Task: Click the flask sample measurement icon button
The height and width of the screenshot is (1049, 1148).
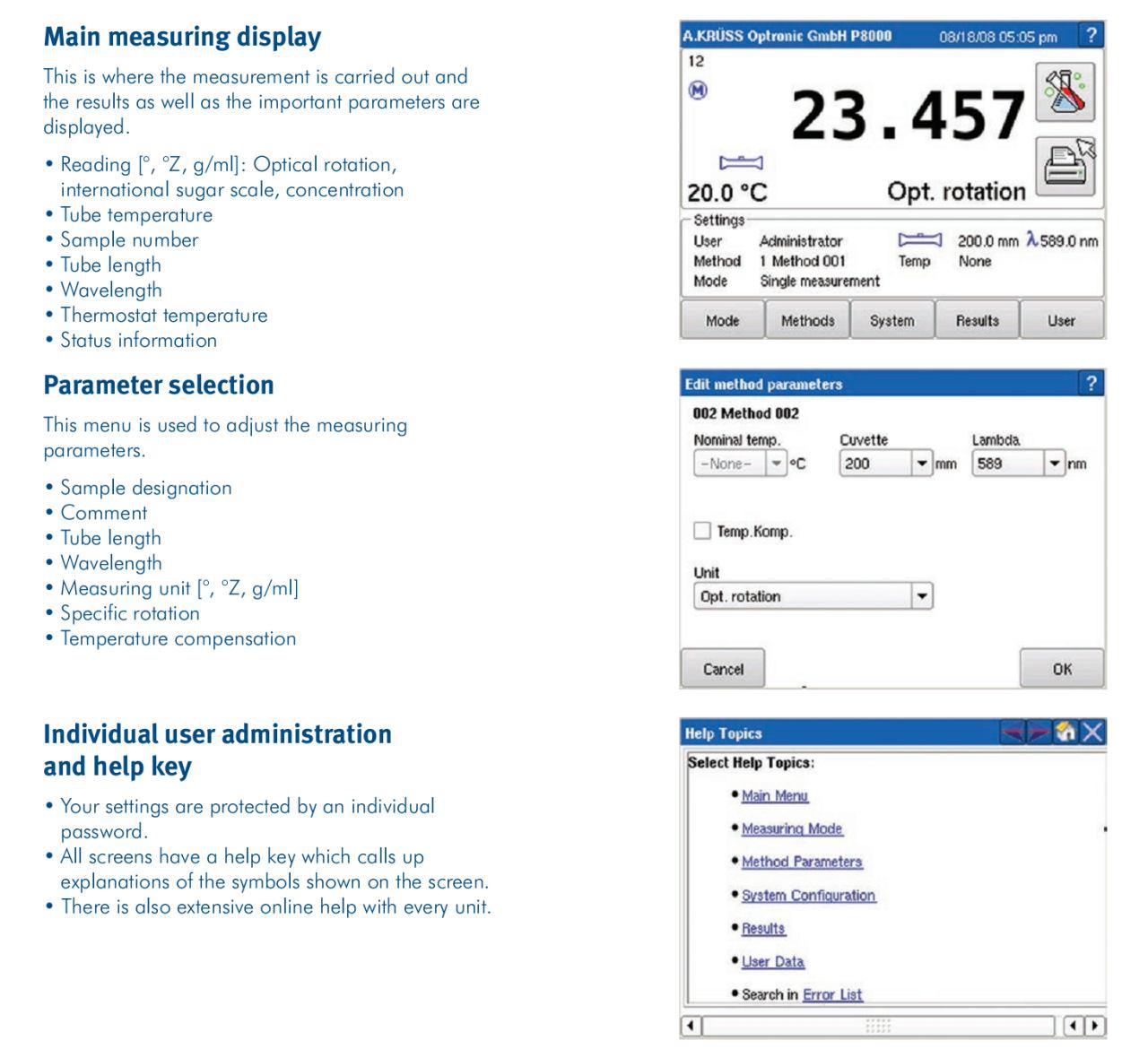Action: (1065, 92)
